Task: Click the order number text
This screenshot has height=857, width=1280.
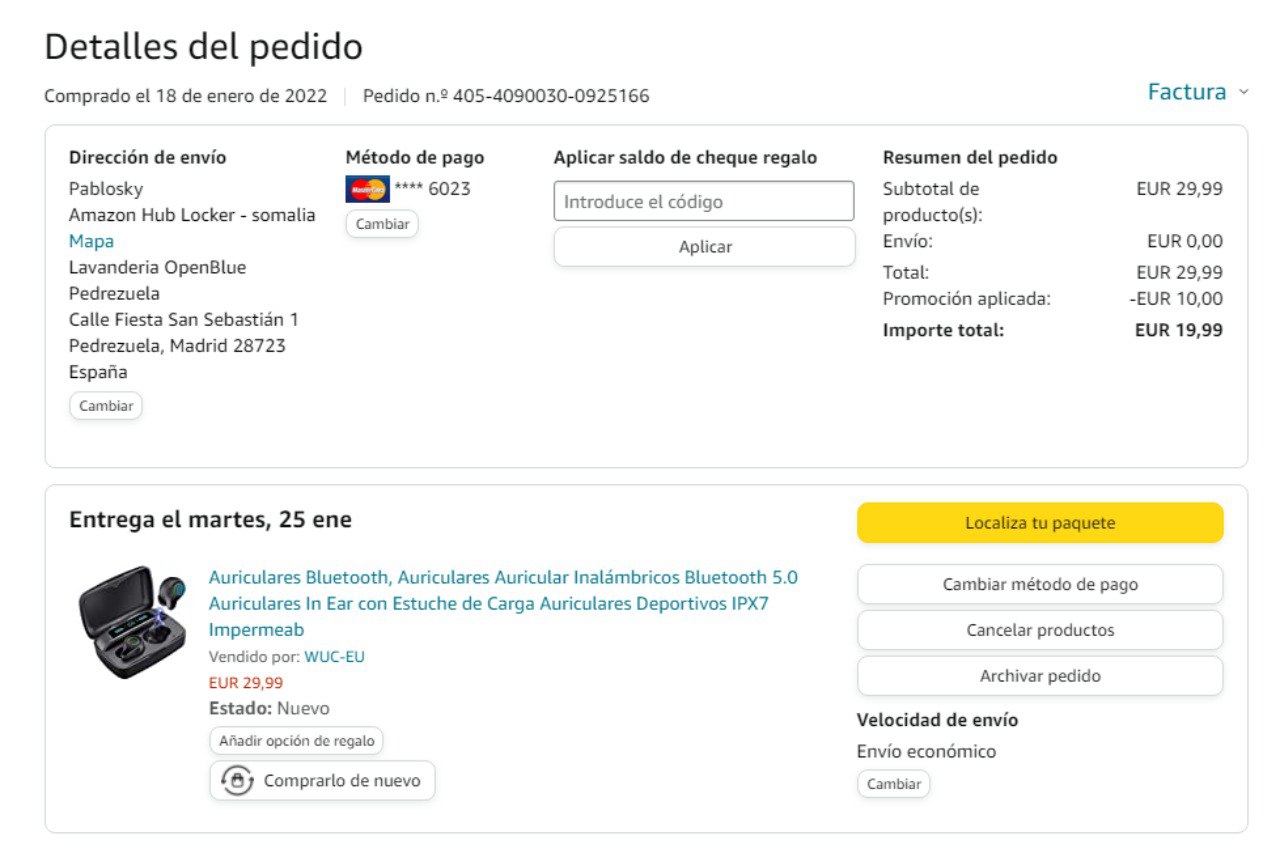Action: (506, 96)
